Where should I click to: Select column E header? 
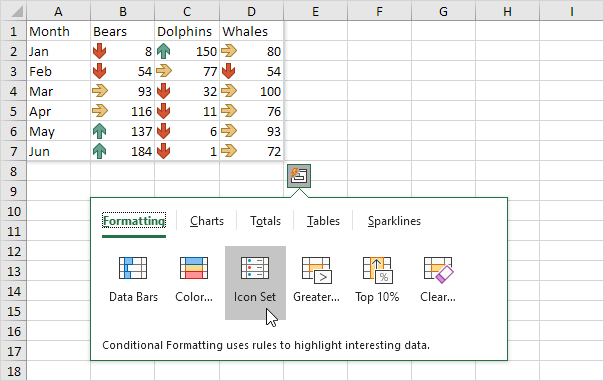(315, 11)
